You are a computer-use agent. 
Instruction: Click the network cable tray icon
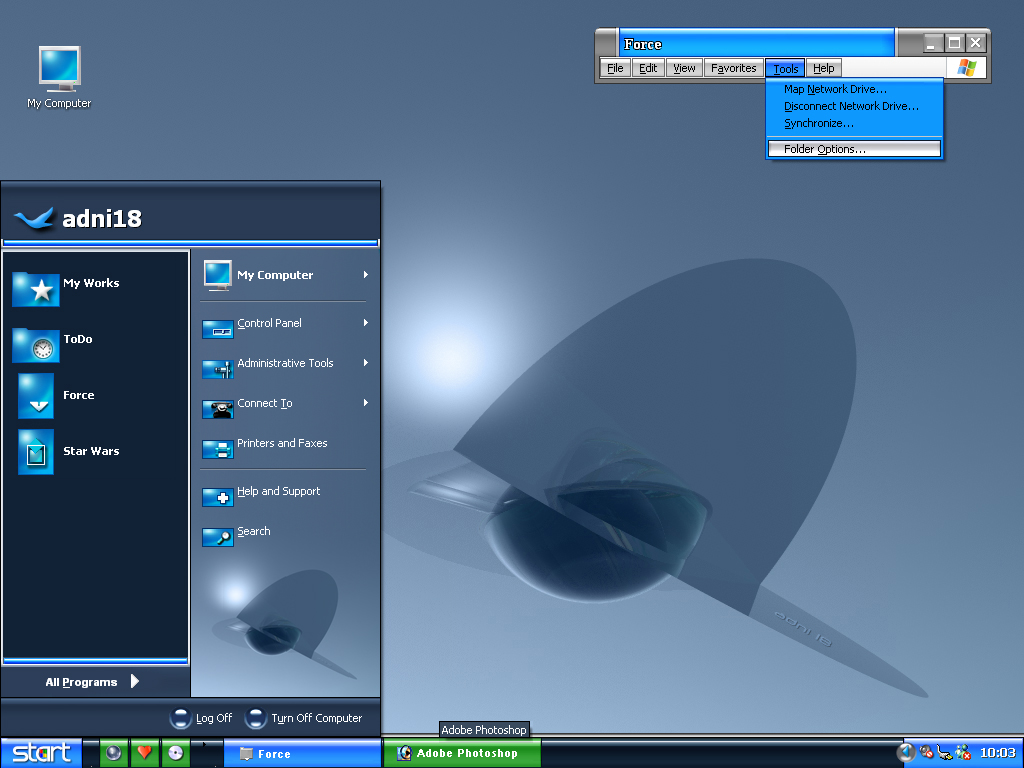[944, 753]
